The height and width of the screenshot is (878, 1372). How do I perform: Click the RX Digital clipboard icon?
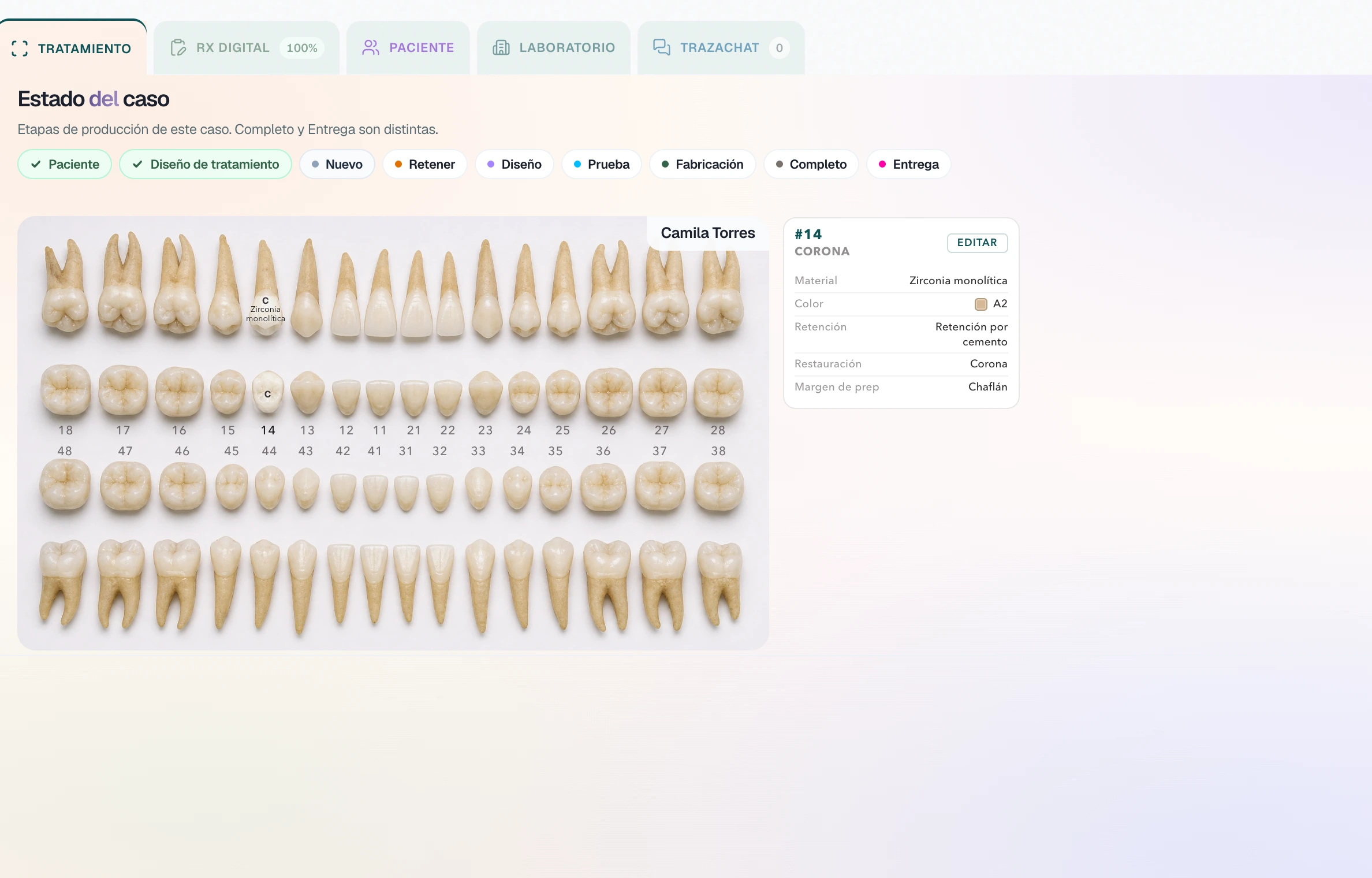[178, 47]
